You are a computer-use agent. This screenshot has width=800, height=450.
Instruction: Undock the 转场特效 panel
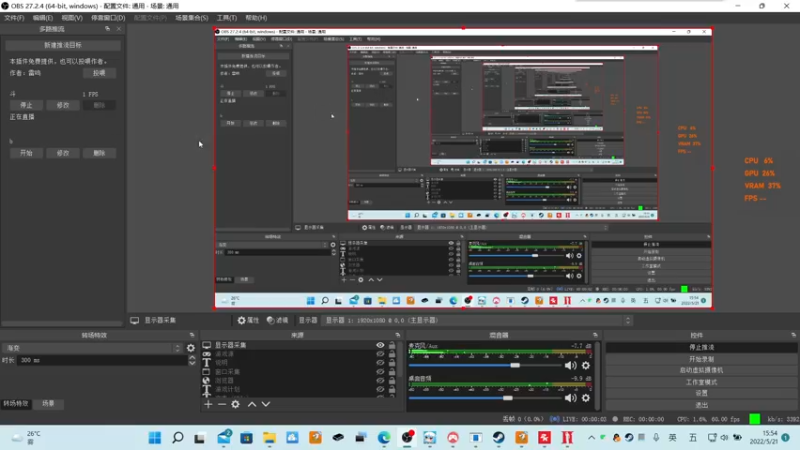coord(192,335)
